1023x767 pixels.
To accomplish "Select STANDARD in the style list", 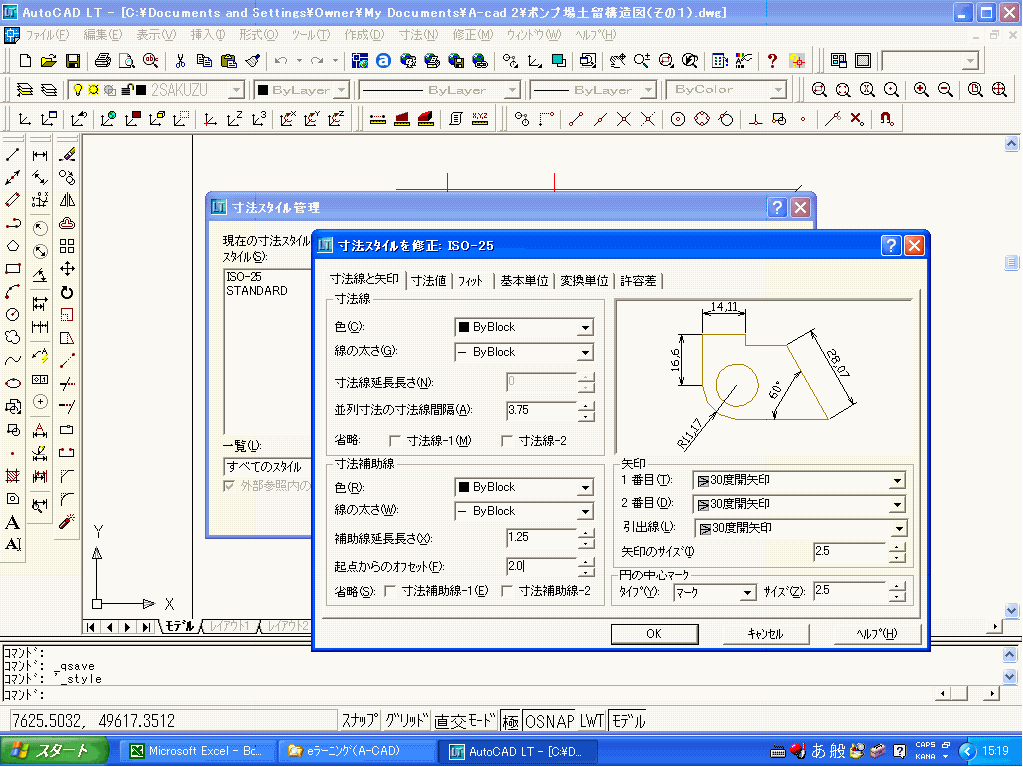I will pos(256,291).
